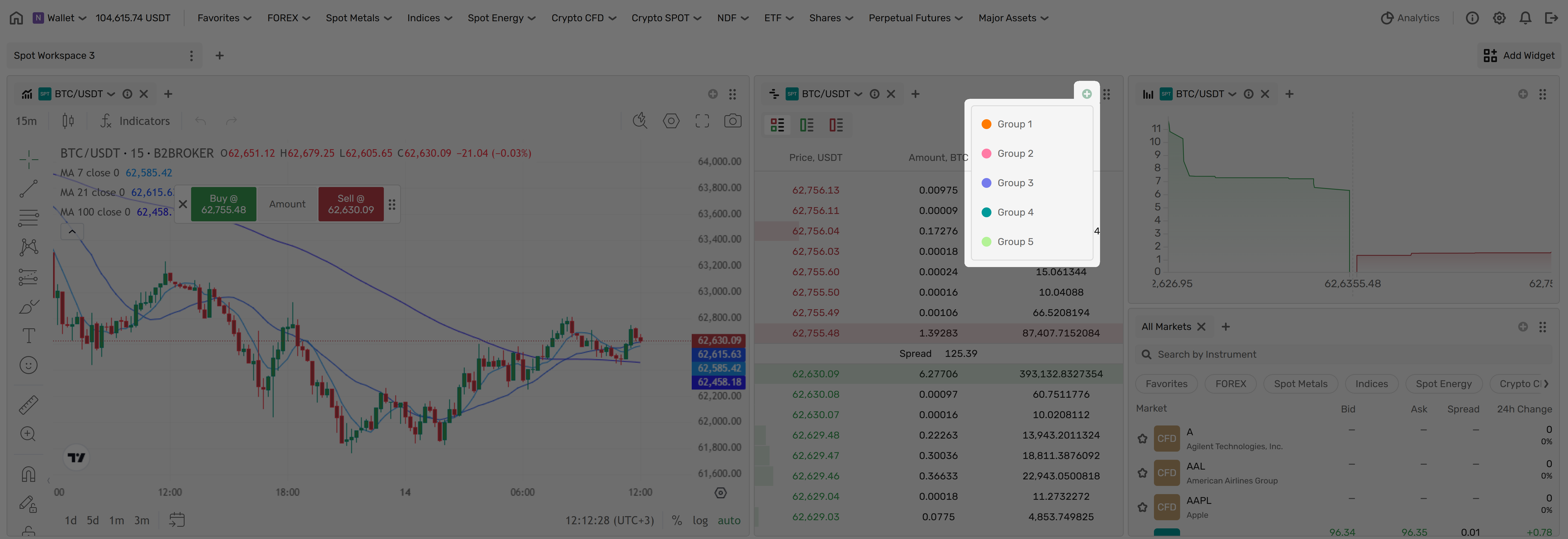Select the ruler measure tool
The image size is (1568, 539).
click(29, 405)
